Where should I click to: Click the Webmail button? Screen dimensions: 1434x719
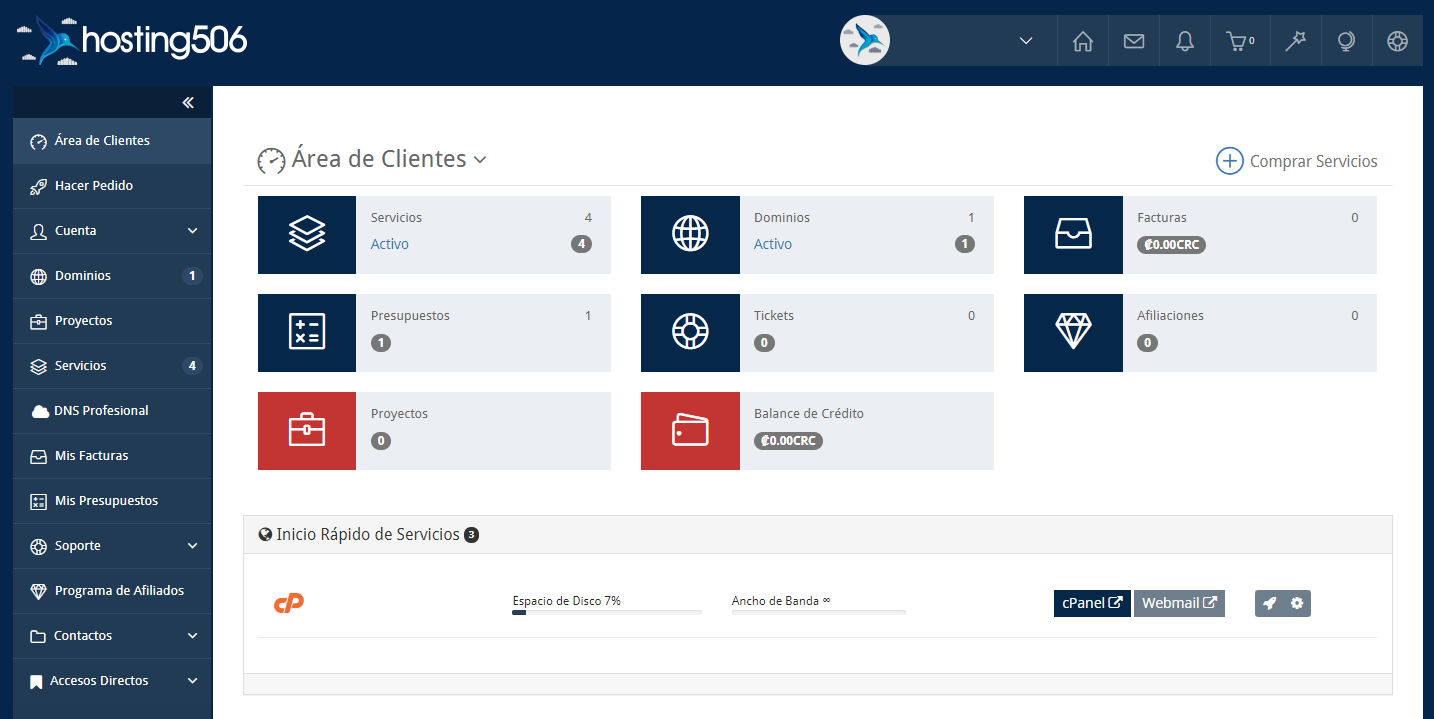[x=1179, y=603]
